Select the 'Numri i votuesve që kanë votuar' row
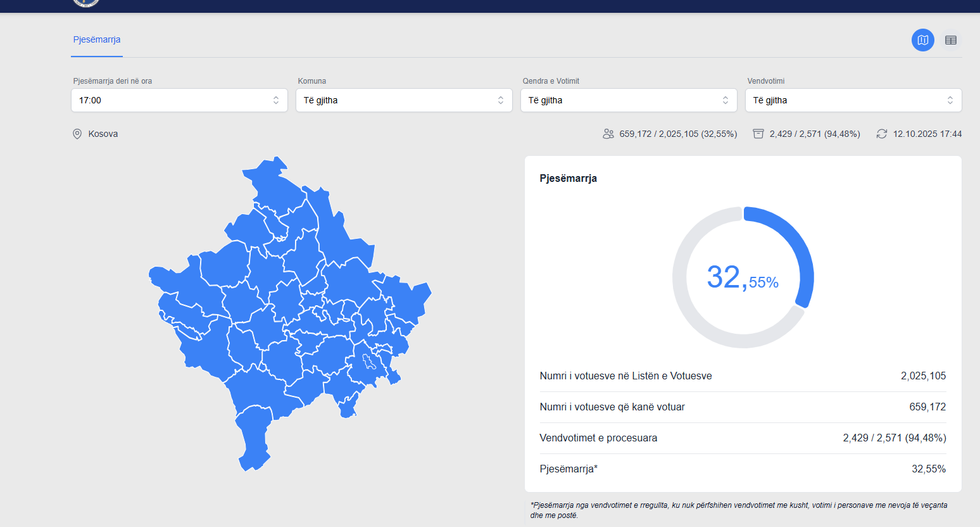This screenshot has height=527, width=980. tap(742, 407)
